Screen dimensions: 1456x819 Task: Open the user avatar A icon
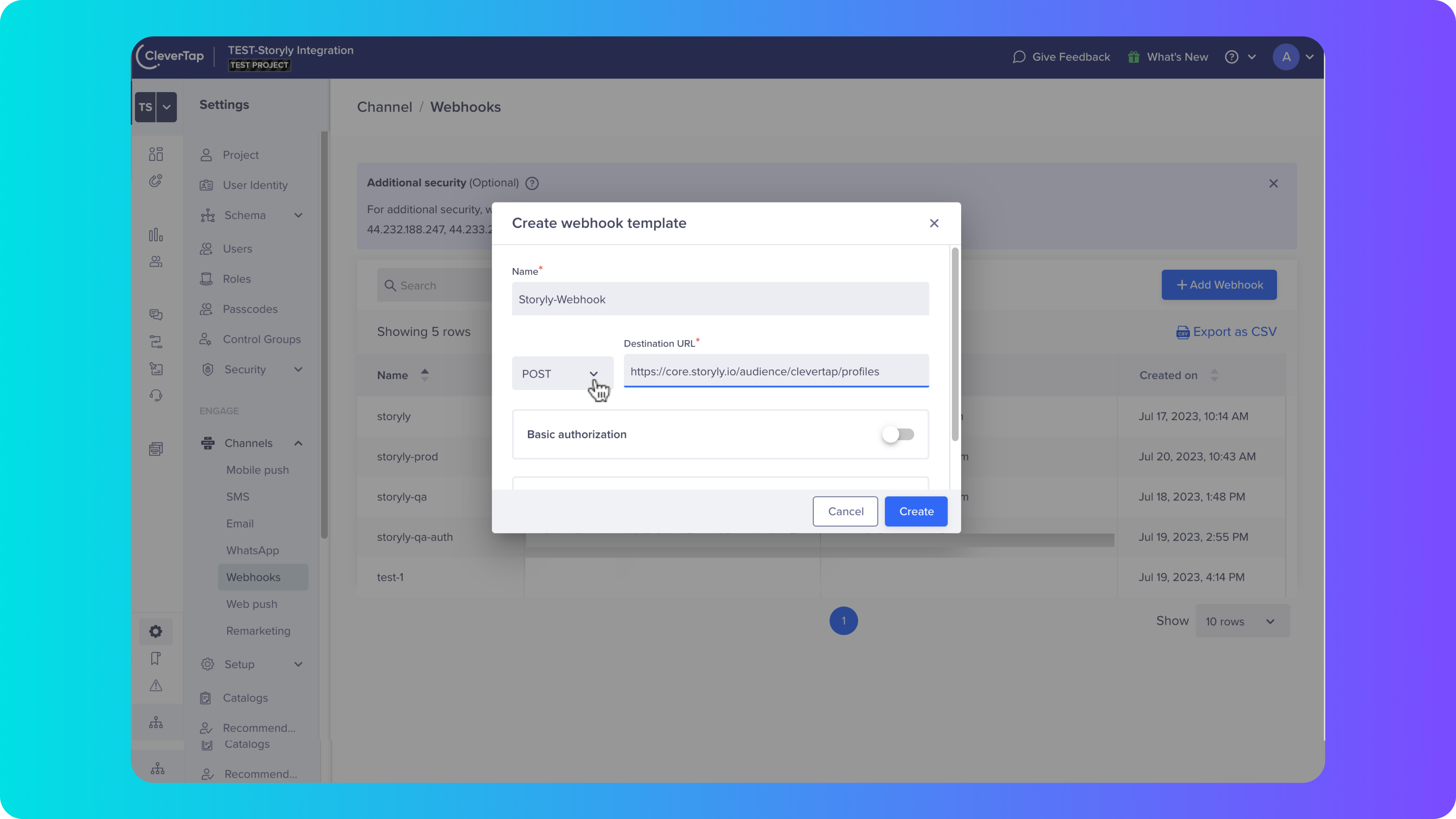tap(1286, 57)
